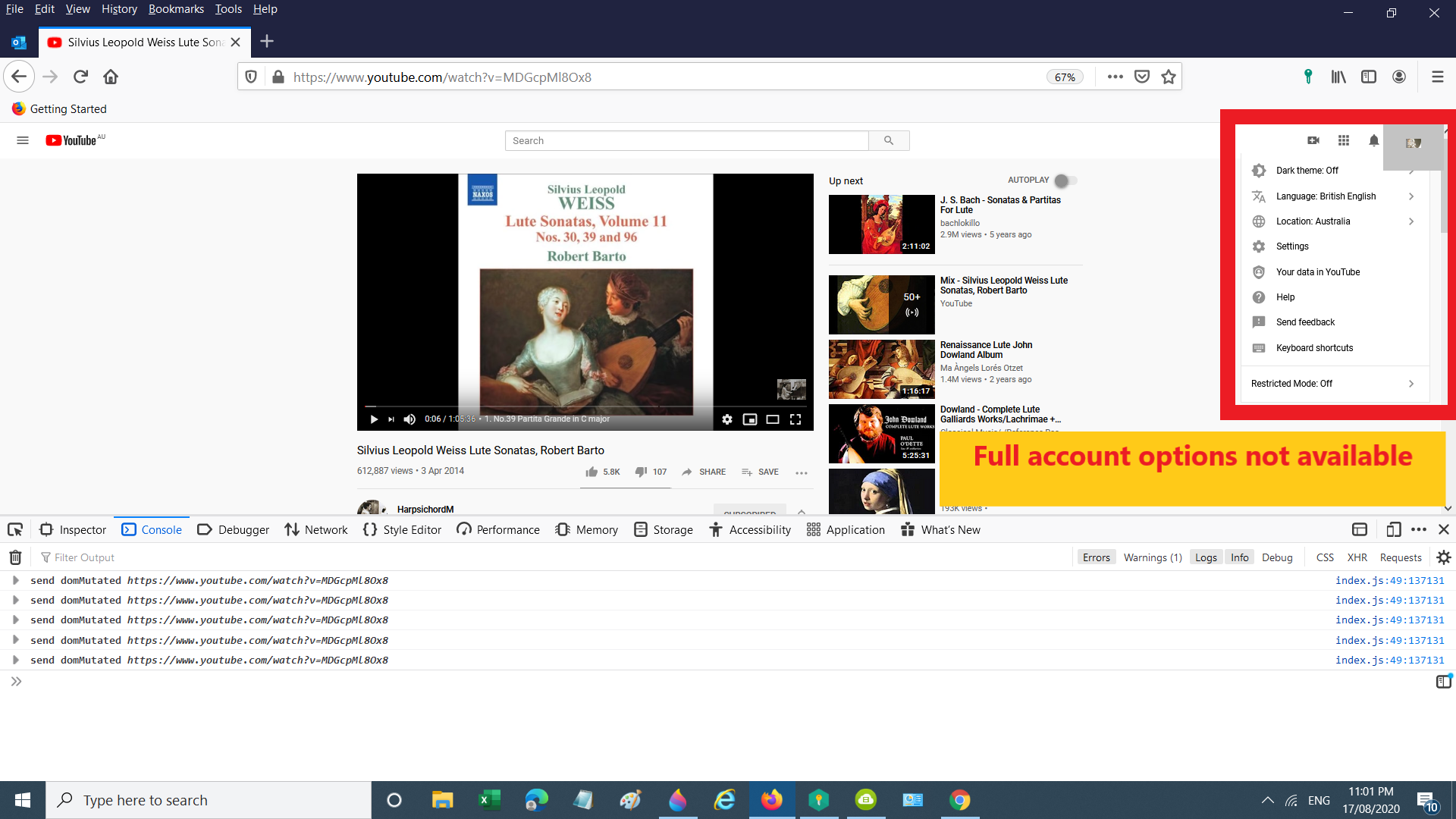
Task: Clear console output with the trash icon
Action: click(x=15, y=557)
